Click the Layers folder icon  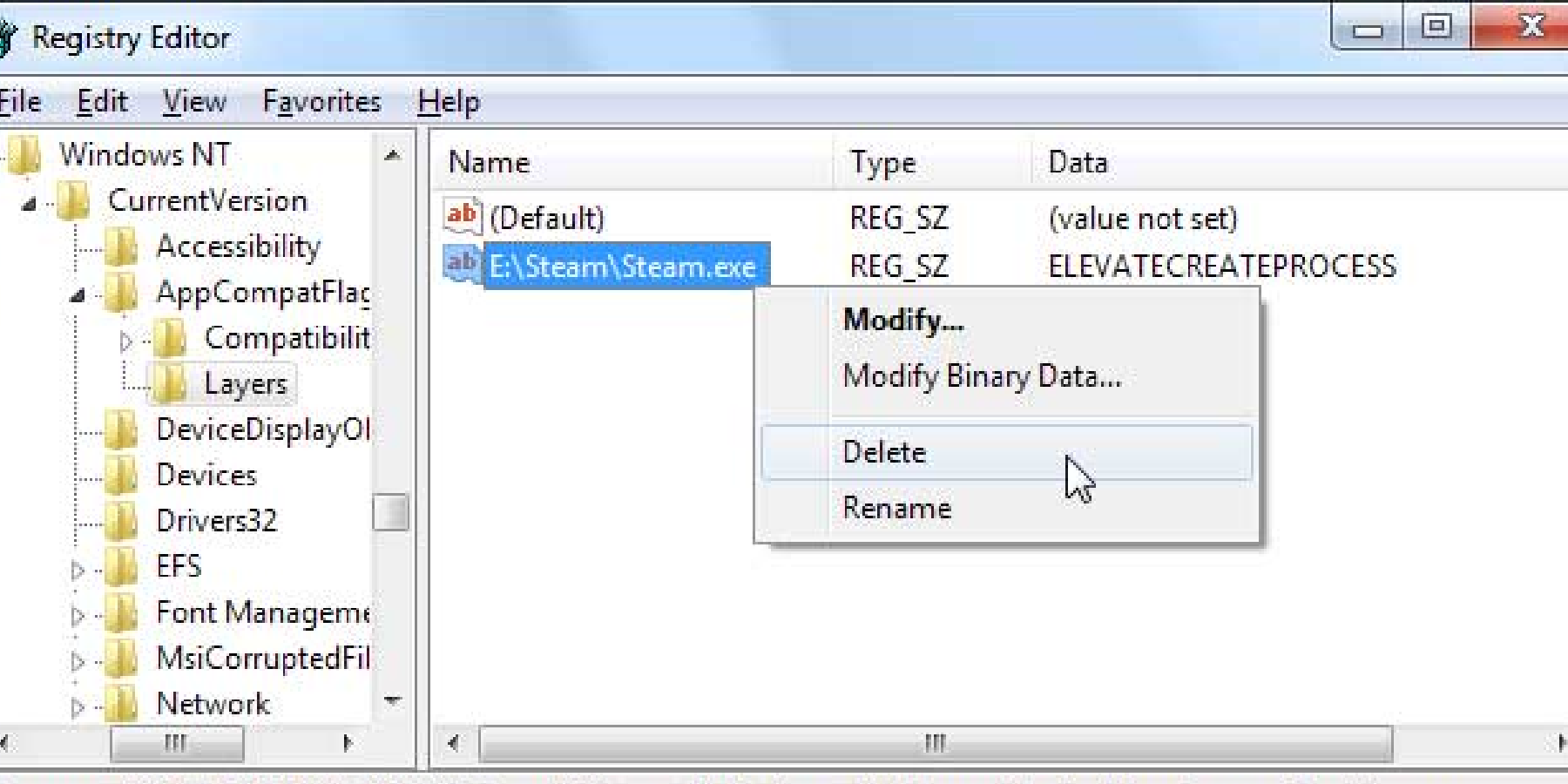pos(169,384)
